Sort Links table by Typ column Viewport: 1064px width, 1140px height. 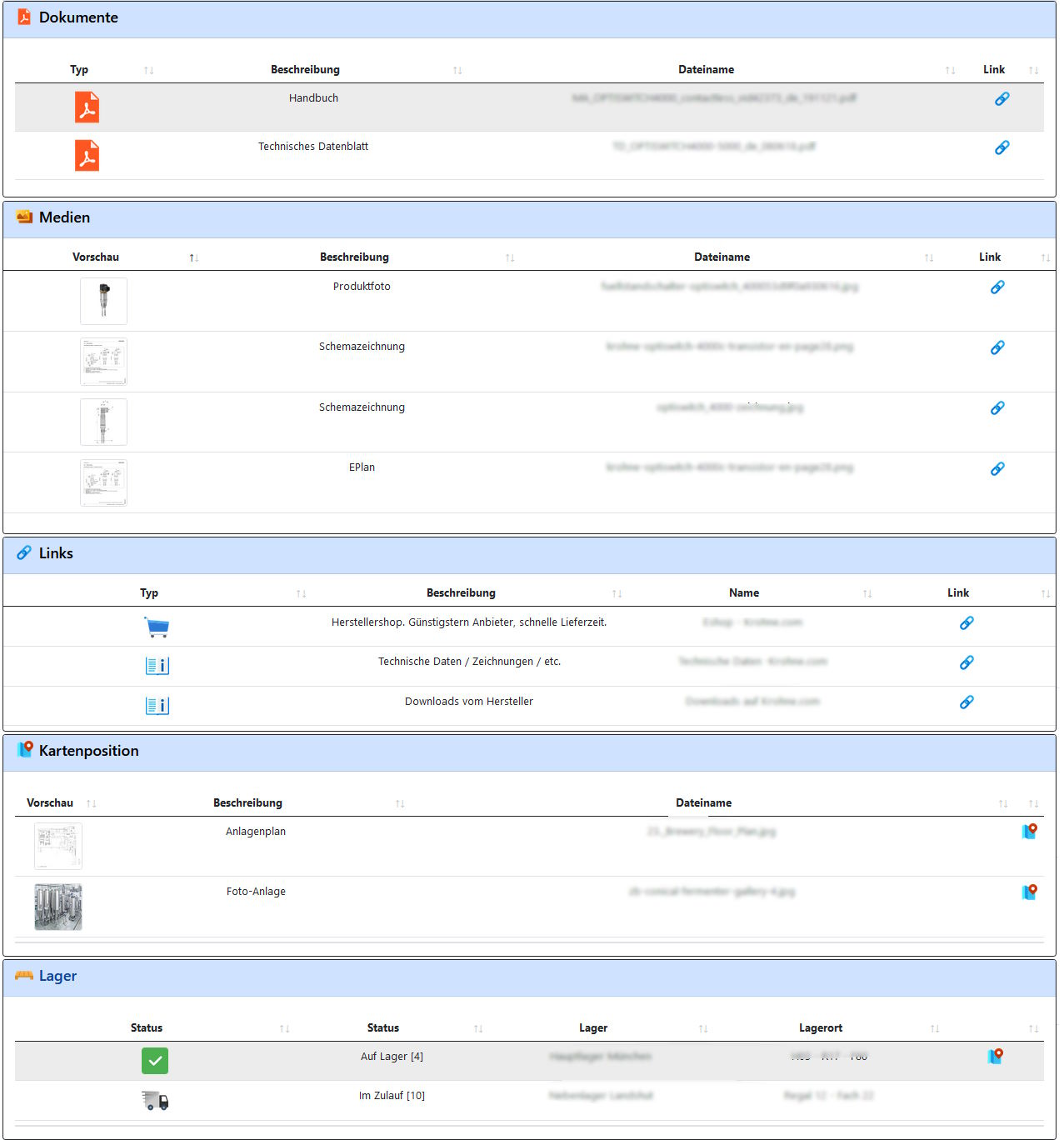pos(301,594)
